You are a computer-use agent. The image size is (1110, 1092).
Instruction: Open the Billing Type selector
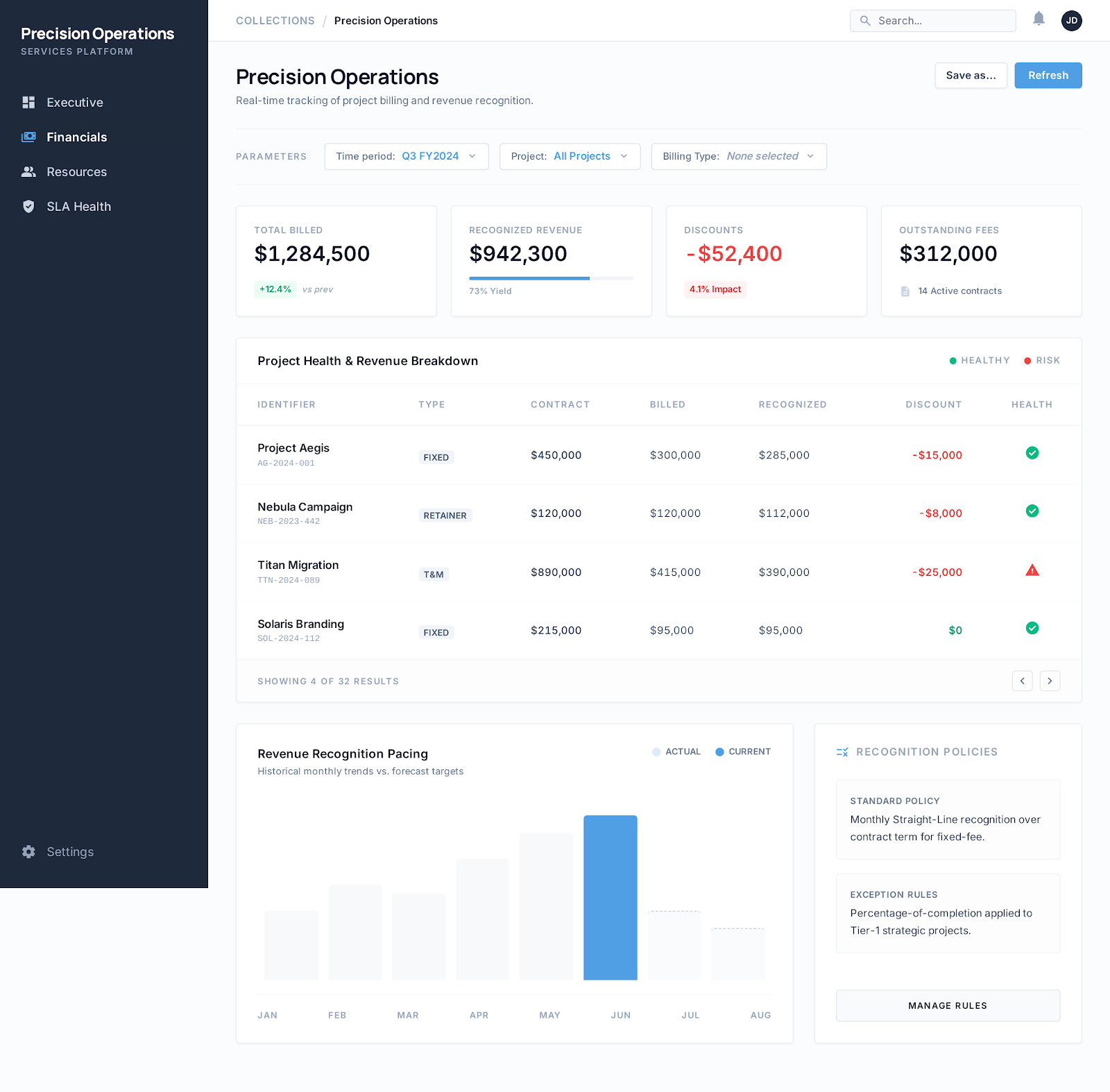tap(738, 156)
